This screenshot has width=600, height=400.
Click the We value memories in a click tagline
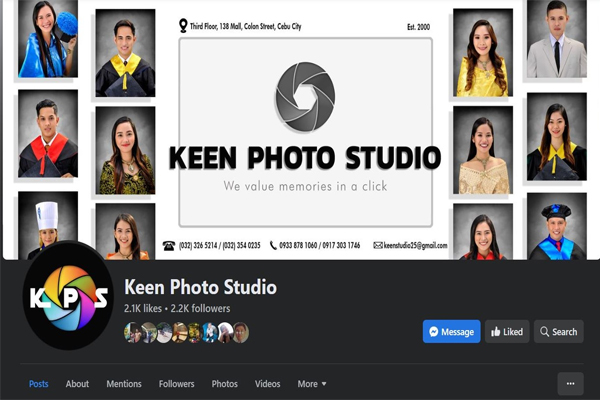pos(305,186)
